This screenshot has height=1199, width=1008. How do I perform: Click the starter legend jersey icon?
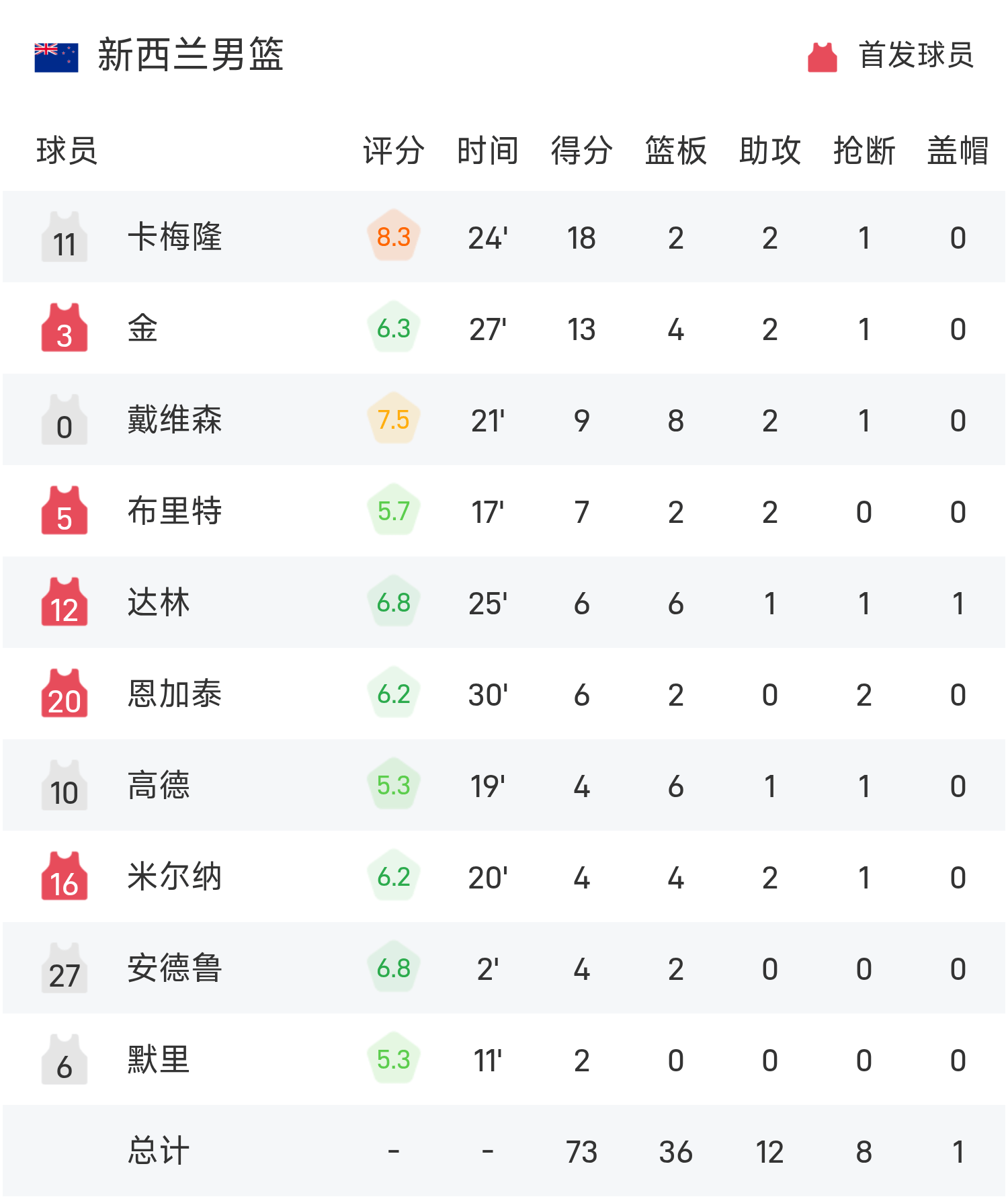(821, 56)
